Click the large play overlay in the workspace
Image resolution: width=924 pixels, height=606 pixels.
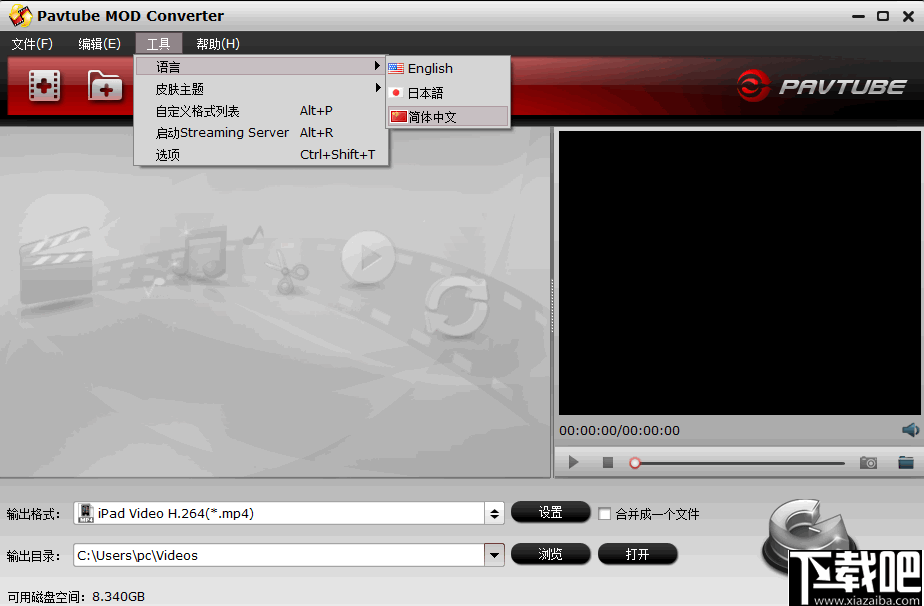(368, 257)
